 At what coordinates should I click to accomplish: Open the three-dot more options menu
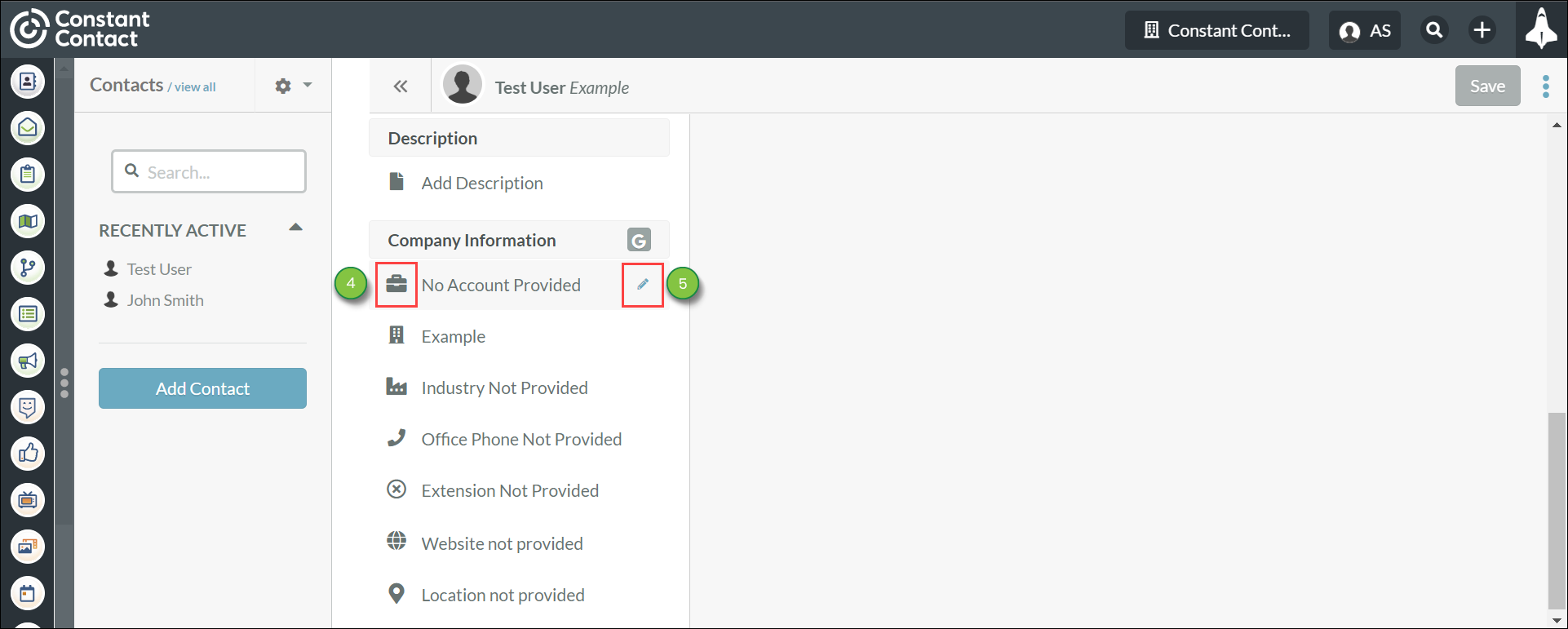[1546, 86]
